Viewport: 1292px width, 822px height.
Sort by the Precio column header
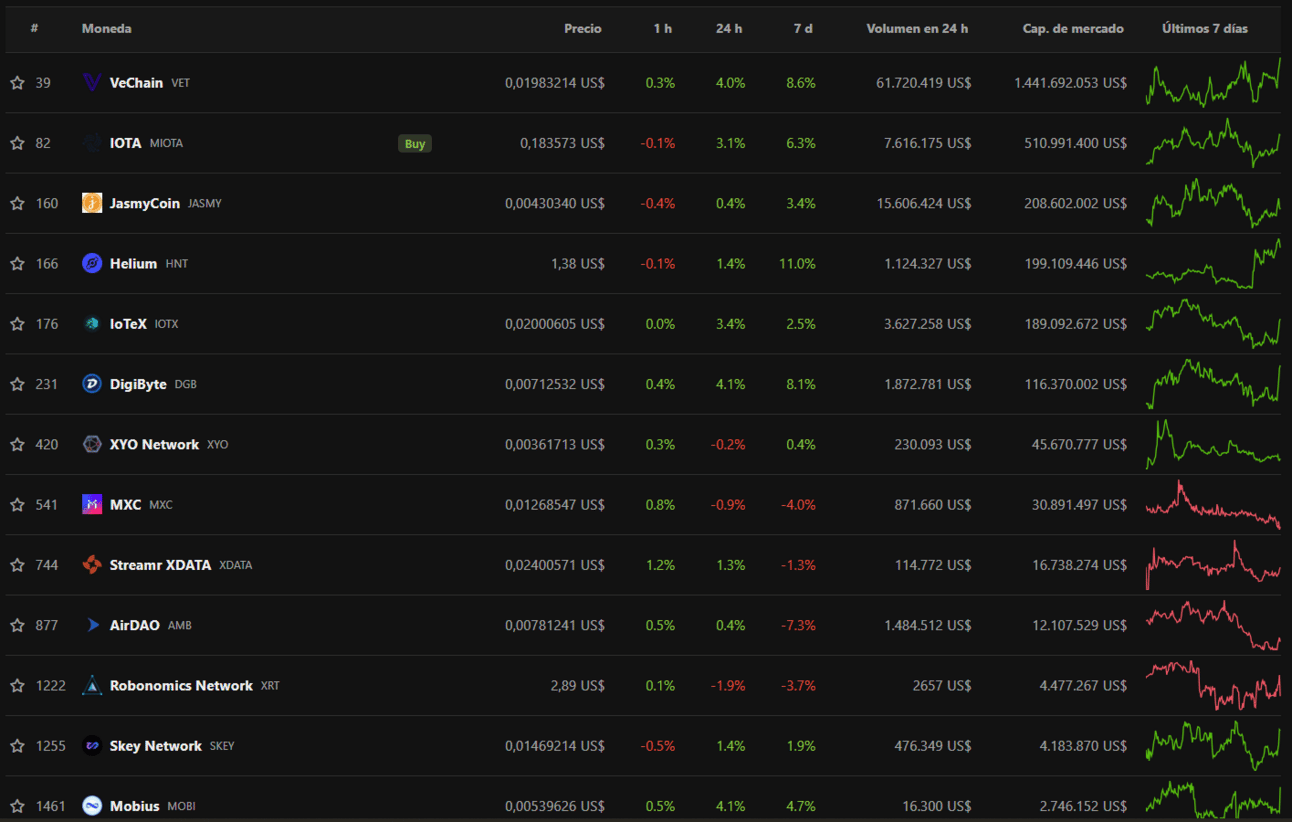coord(583,29)
